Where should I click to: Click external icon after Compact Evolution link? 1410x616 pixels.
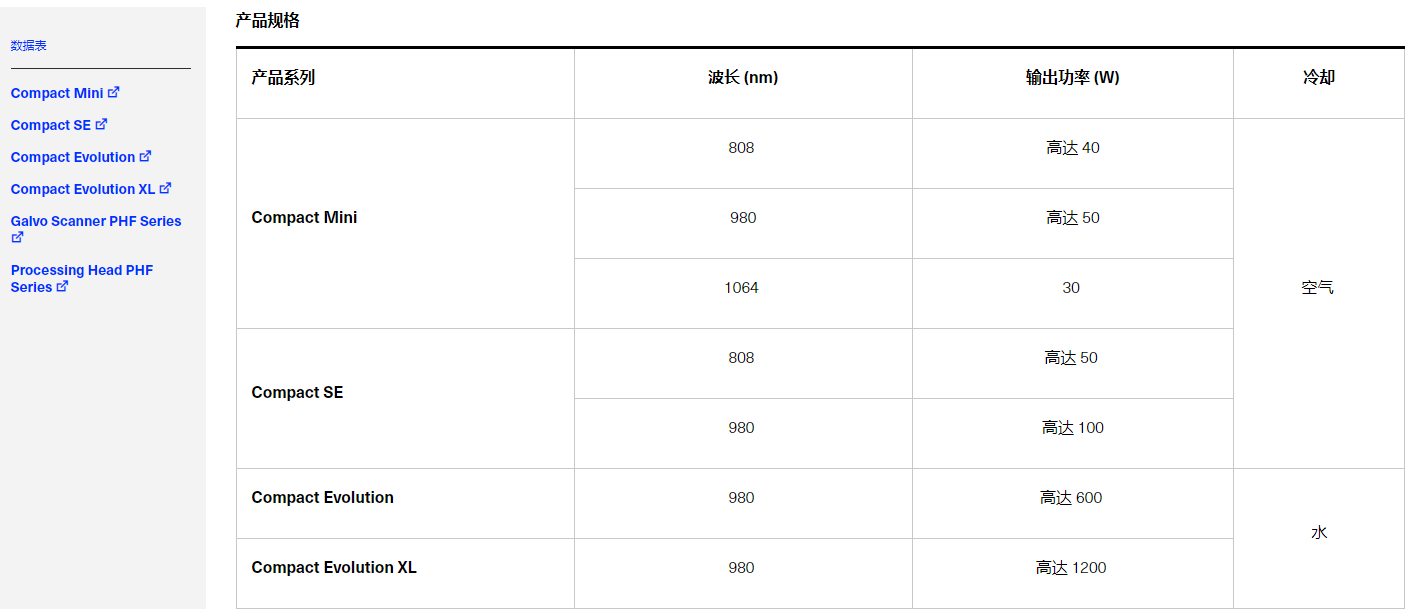pyautogui.click(x=145, y=156)
